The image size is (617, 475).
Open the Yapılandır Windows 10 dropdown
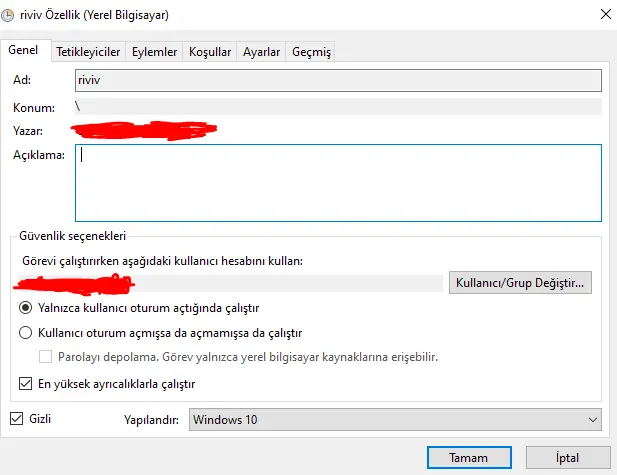click(x=395, y=420)
